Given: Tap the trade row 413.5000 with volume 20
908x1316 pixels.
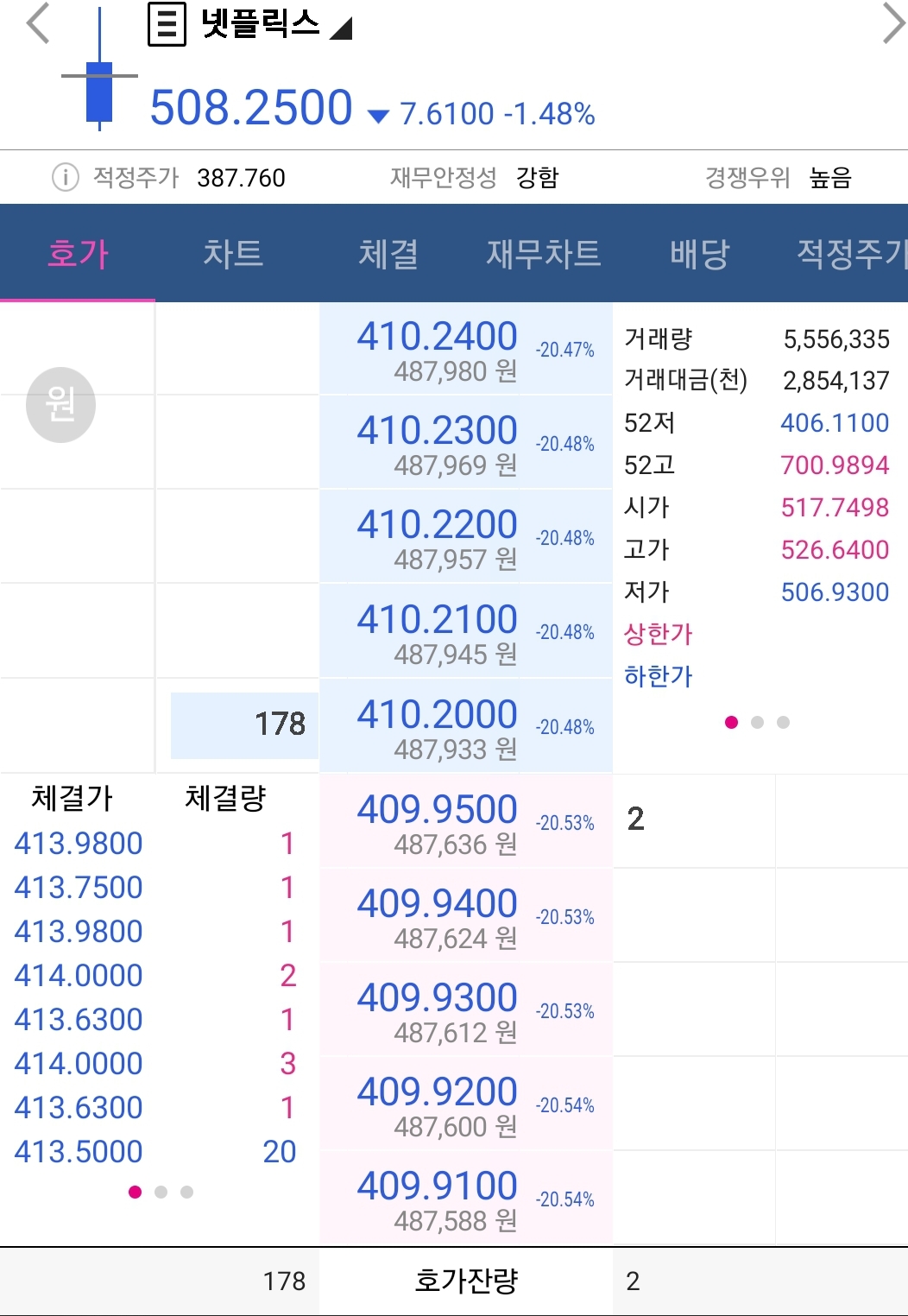Looking at the screenshot, I should click(x=155, y=1152).
